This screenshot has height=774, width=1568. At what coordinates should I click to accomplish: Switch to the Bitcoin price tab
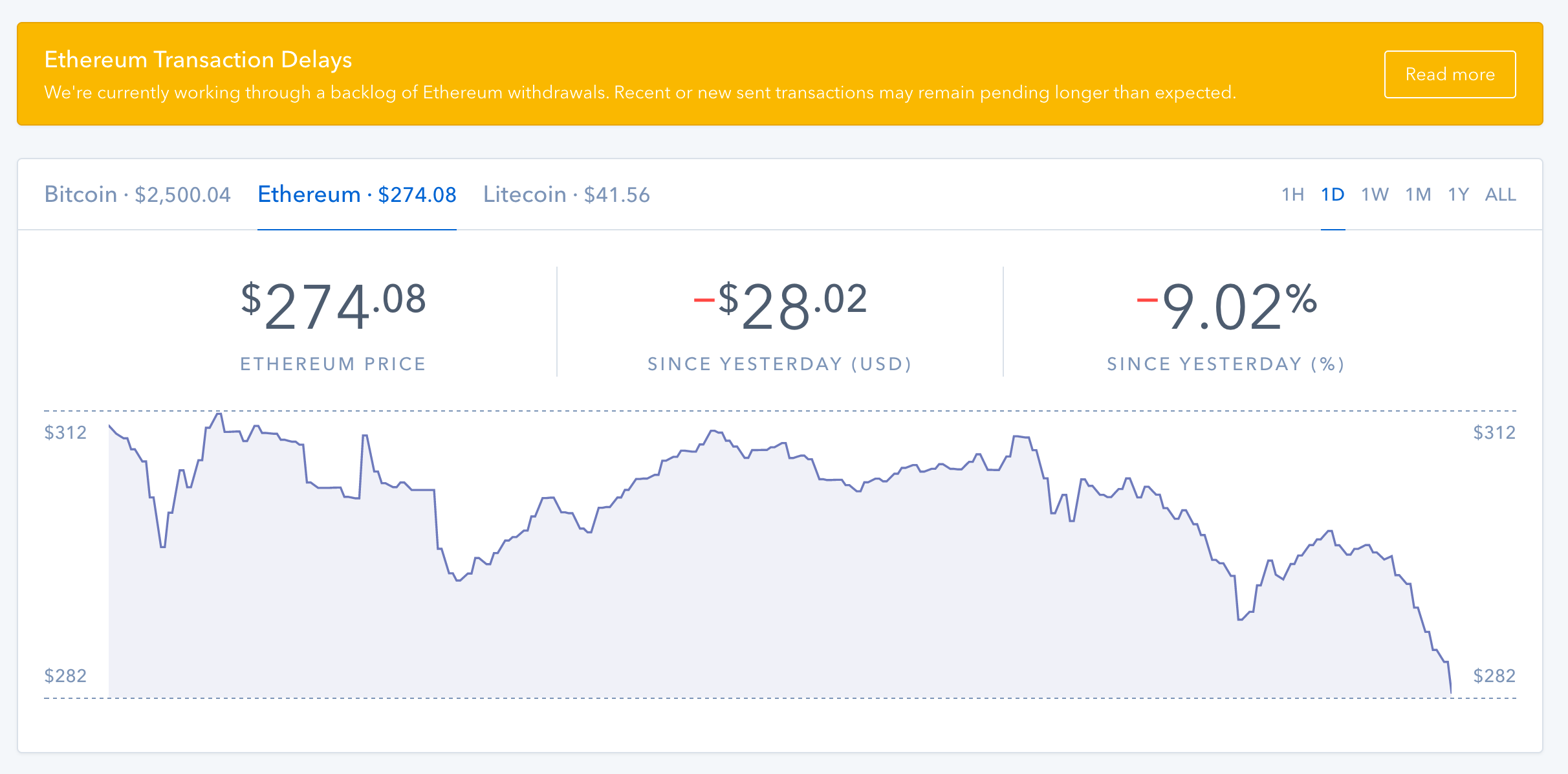(x=137, y=195)
